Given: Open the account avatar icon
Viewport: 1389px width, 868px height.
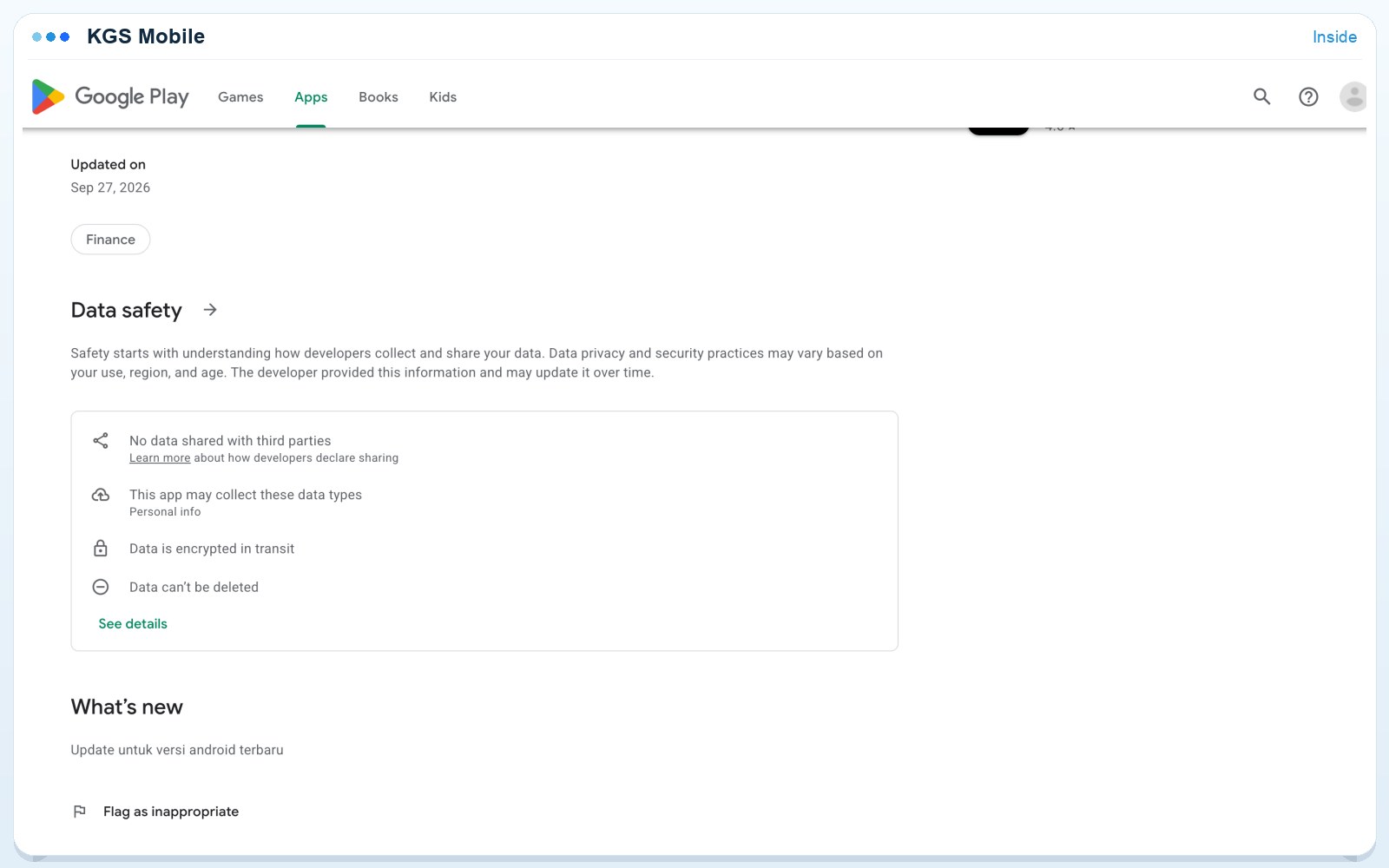Looking at the screenshot, I should click(x=1353, y=96).
